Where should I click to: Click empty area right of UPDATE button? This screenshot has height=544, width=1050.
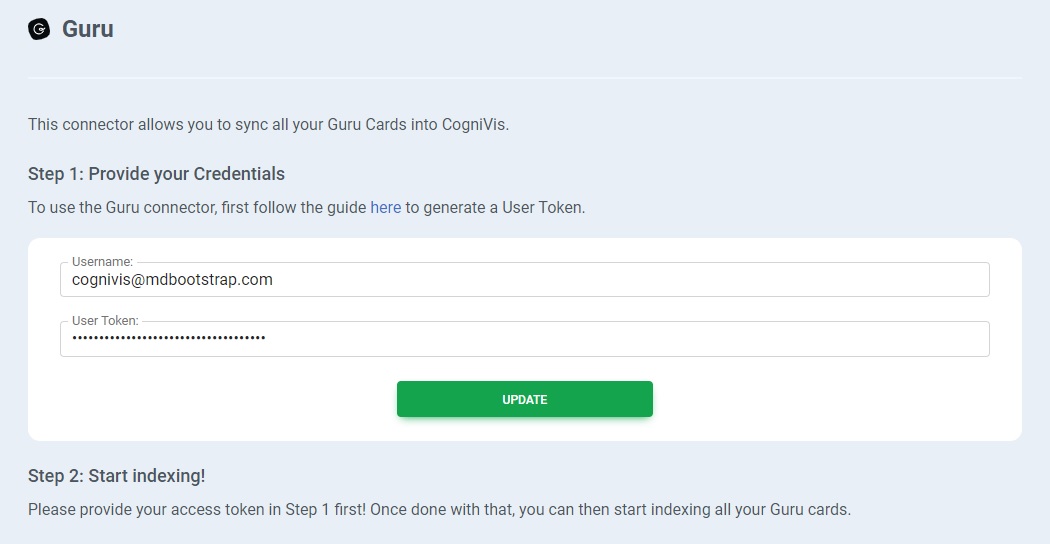coord(820,399)
